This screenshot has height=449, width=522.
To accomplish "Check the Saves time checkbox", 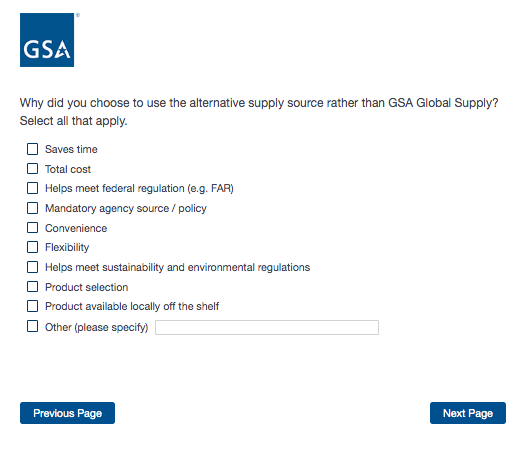I will (32, 149).
